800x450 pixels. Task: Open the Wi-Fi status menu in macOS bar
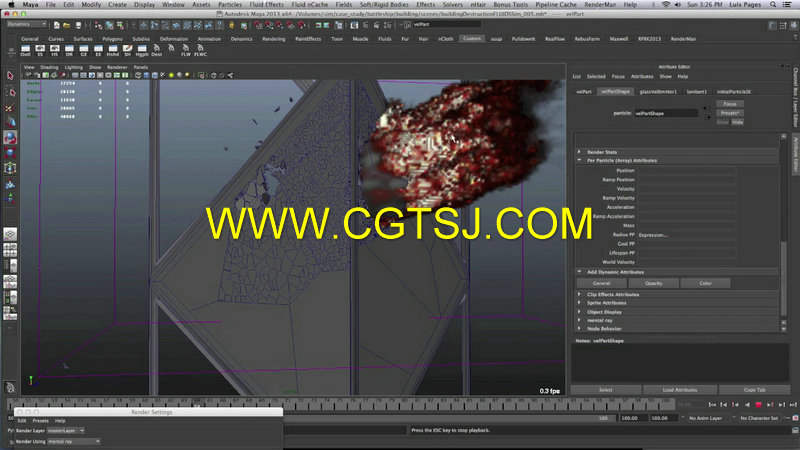(666, 5)
